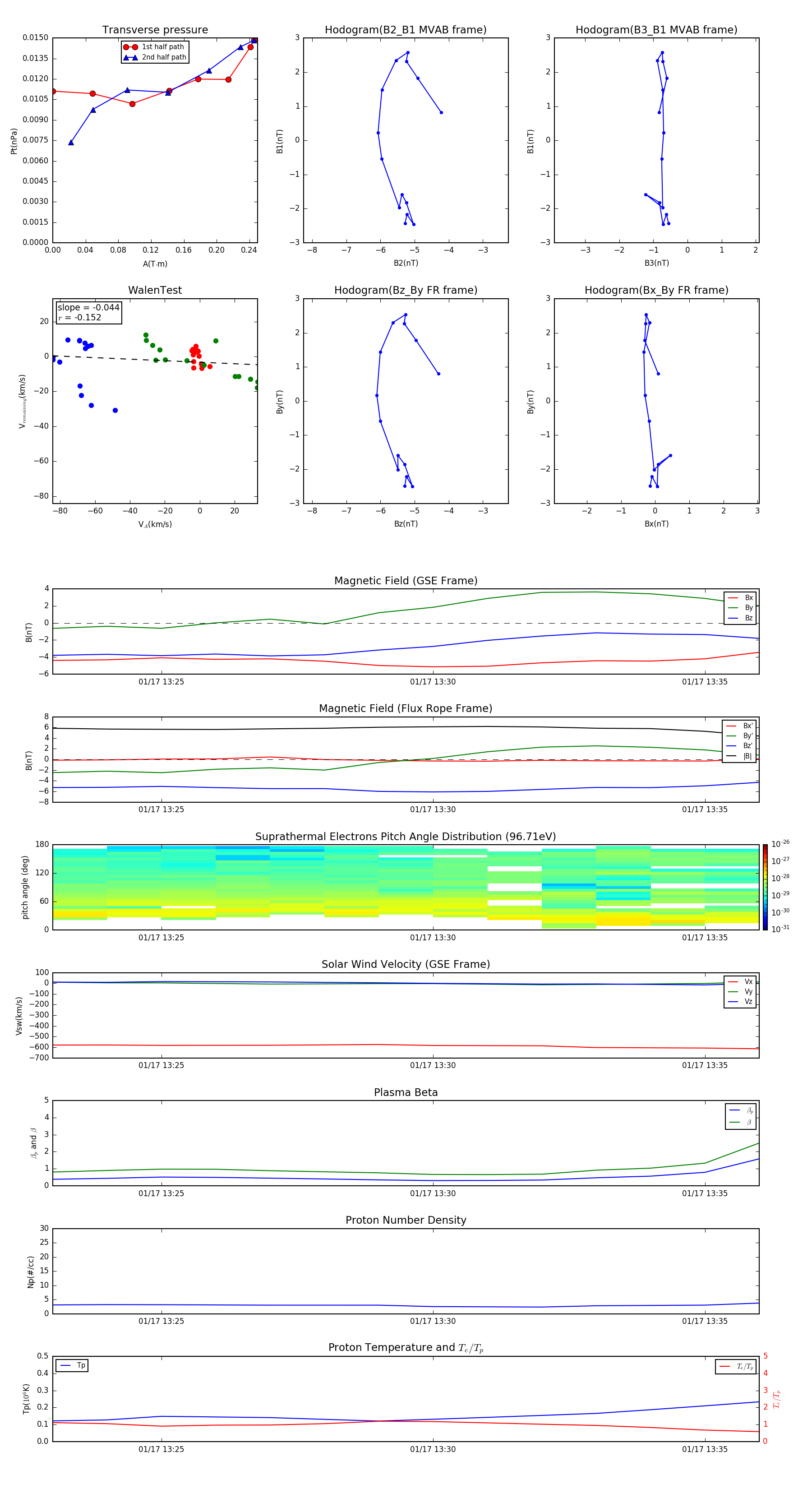812x1489 pixels.
Task: Click the 'slope = -0.044' annotation
Action: point(88,308)
